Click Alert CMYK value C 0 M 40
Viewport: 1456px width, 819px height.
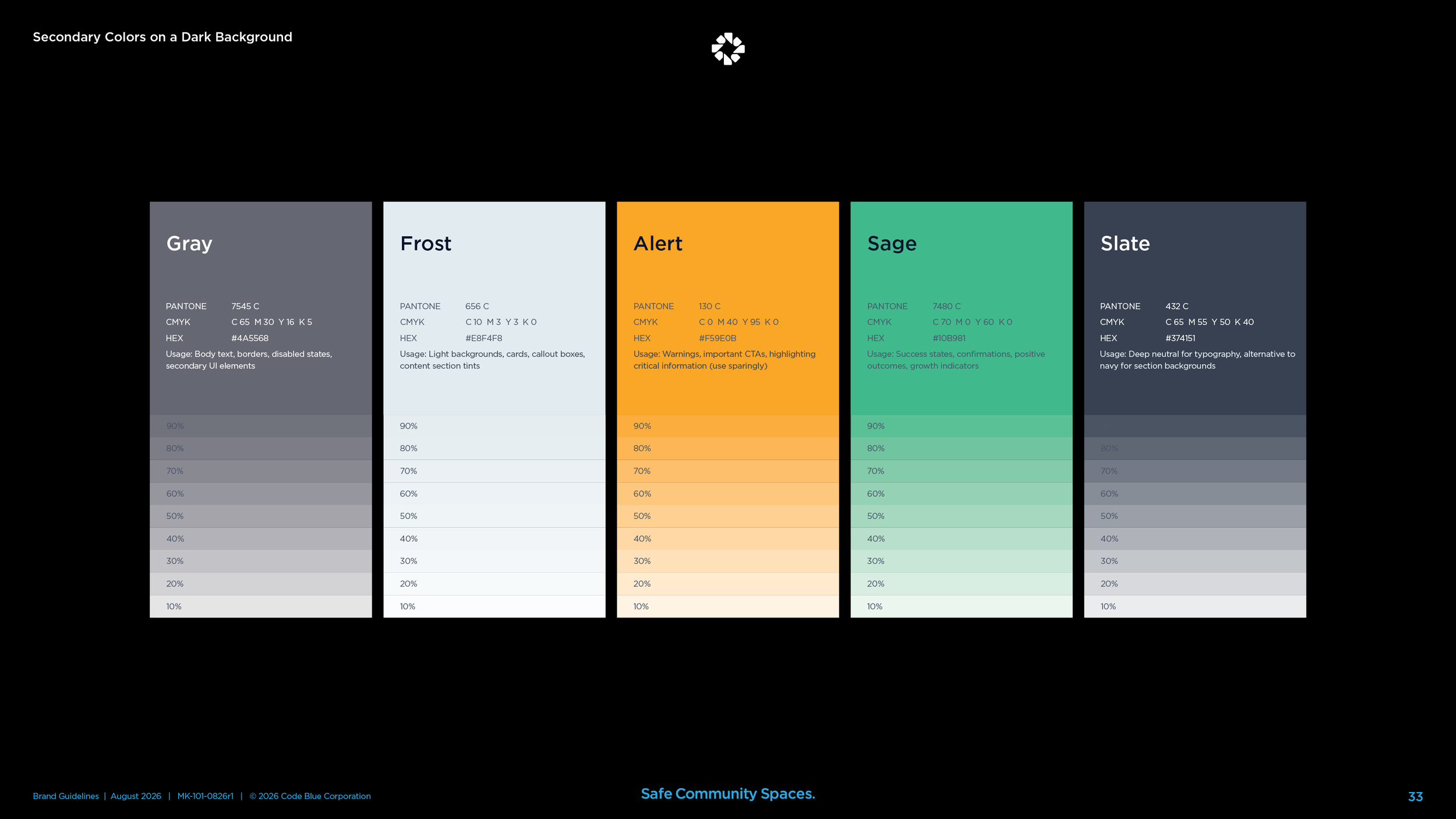[x=718, y=322]
